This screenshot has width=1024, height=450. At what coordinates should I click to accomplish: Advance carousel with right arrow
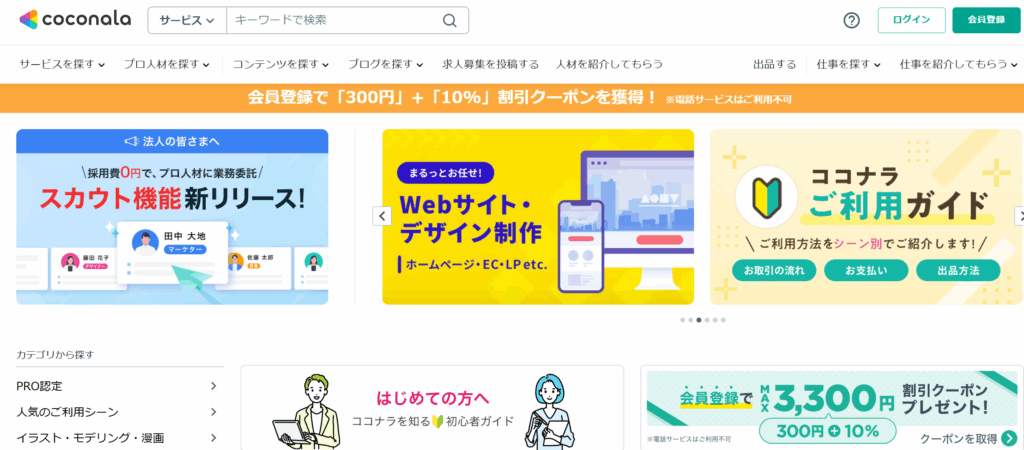coord(1019,216)
